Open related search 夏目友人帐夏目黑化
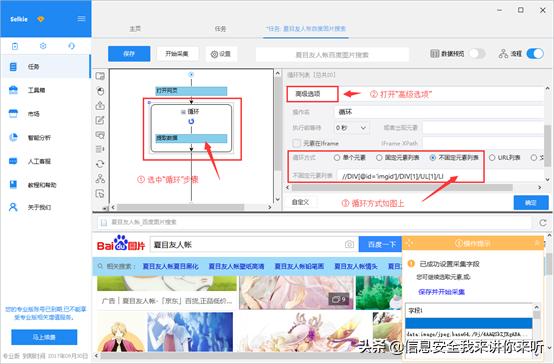 (170, 266)
